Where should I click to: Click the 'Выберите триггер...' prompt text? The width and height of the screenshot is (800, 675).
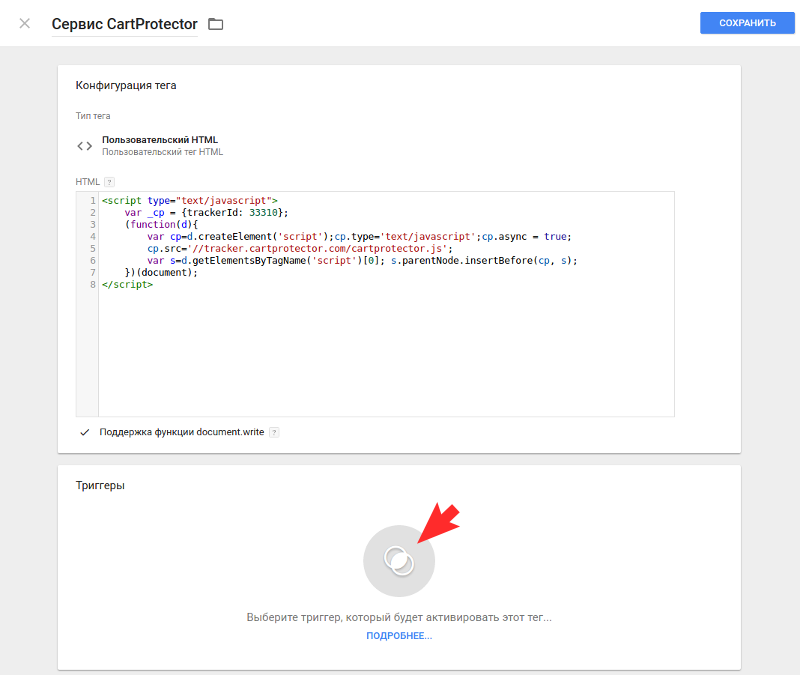point(399,617)
